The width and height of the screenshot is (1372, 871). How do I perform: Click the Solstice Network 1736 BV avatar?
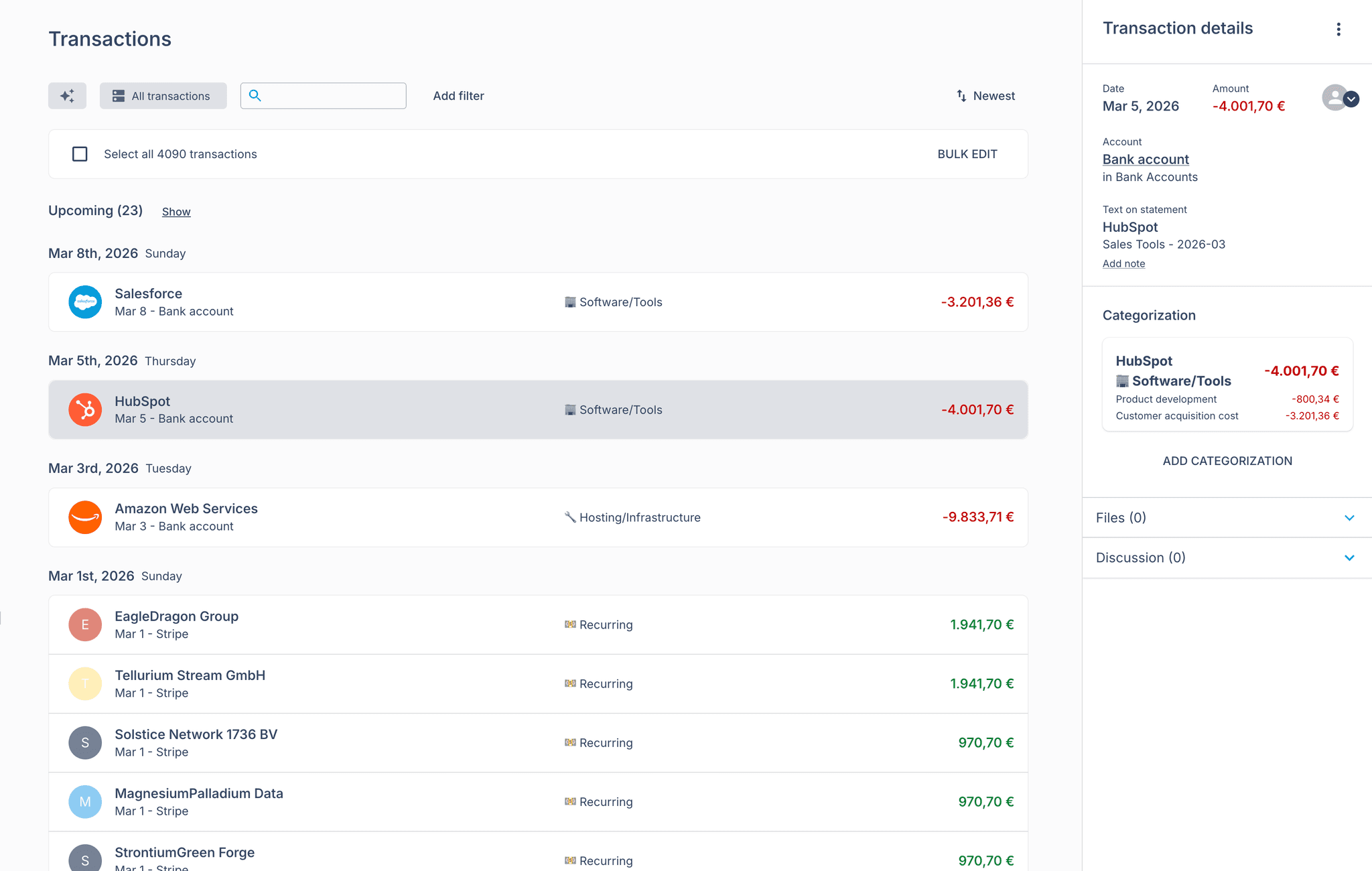click(85, 742)
